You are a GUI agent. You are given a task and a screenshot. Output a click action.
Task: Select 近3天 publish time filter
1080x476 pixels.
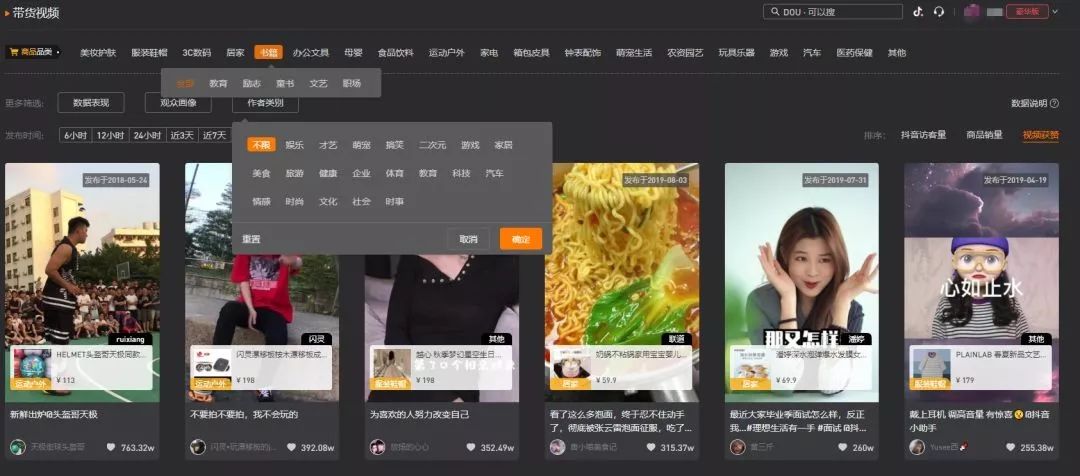183,135
